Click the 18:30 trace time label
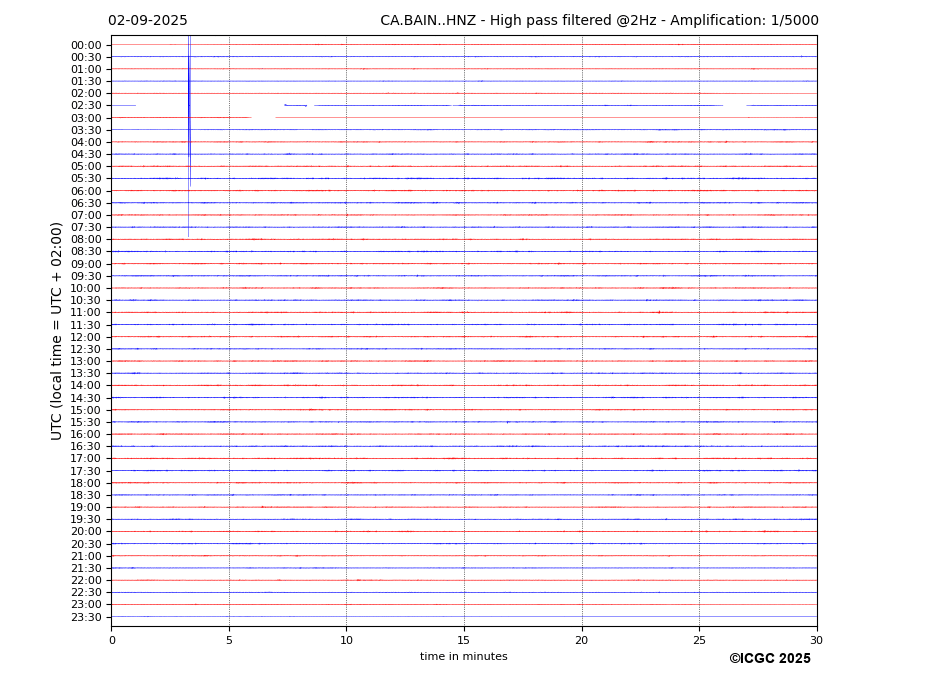 point(86,496)
